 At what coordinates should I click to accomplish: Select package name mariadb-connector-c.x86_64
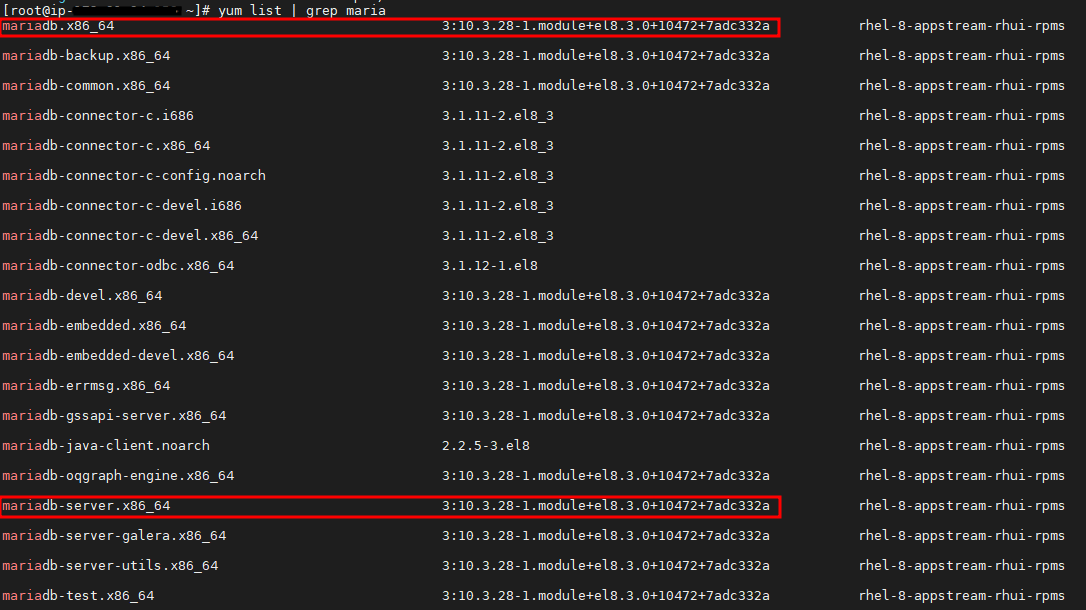pos(106,145)
